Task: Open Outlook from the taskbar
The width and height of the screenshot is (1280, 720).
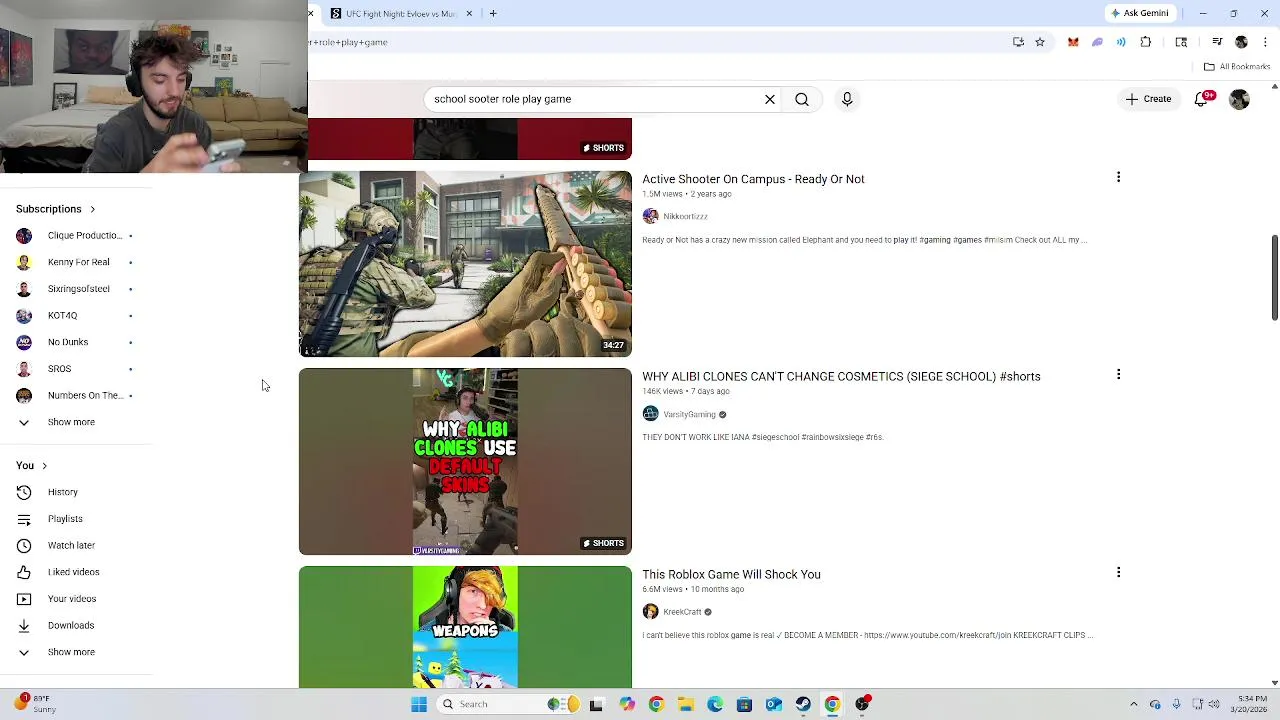Action: (x=774, y=704)
